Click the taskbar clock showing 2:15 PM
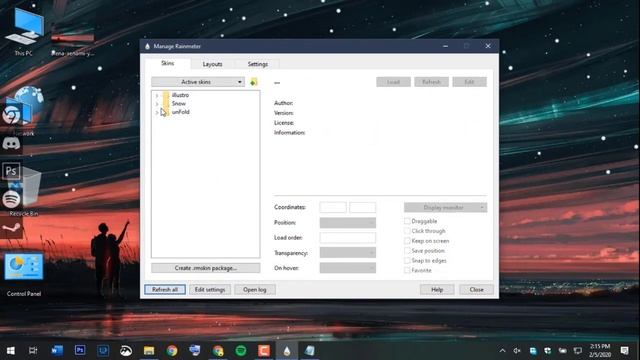Viewport: 640px width, 360px height. tap(600, 351)
